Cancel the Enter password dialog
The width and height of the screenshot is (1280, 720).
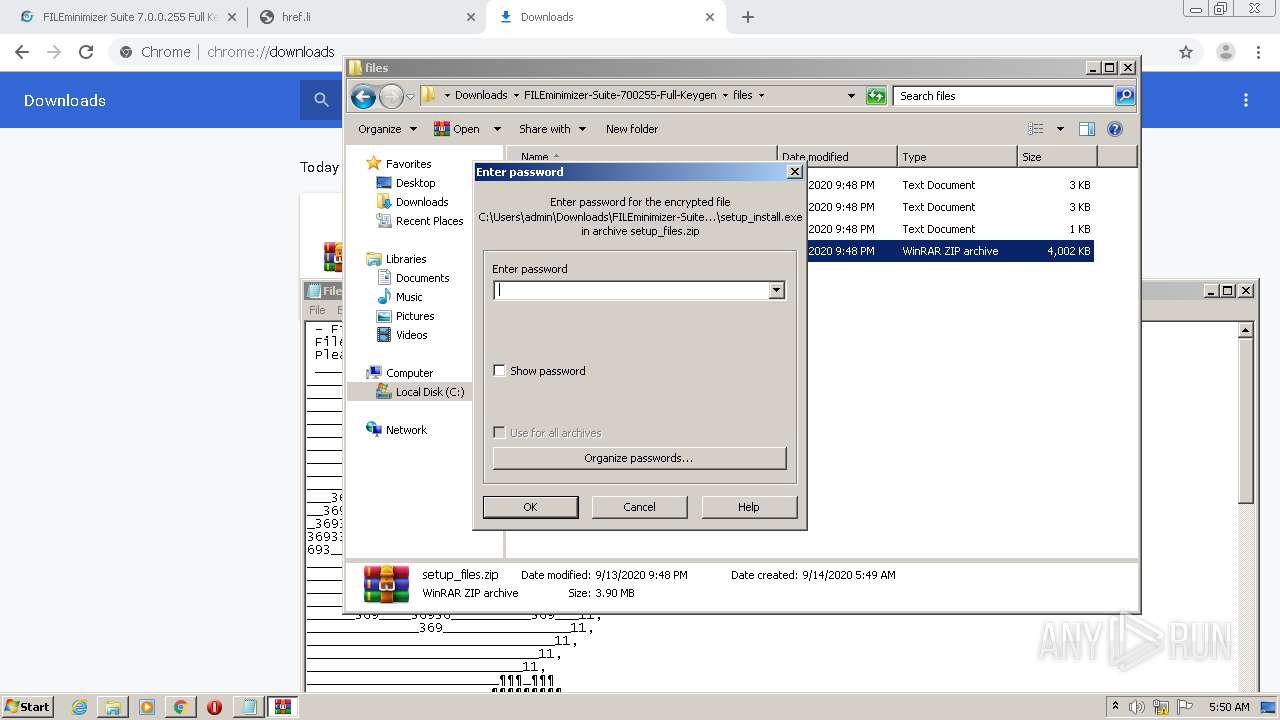pyautogui.click(x=640, y=507)
